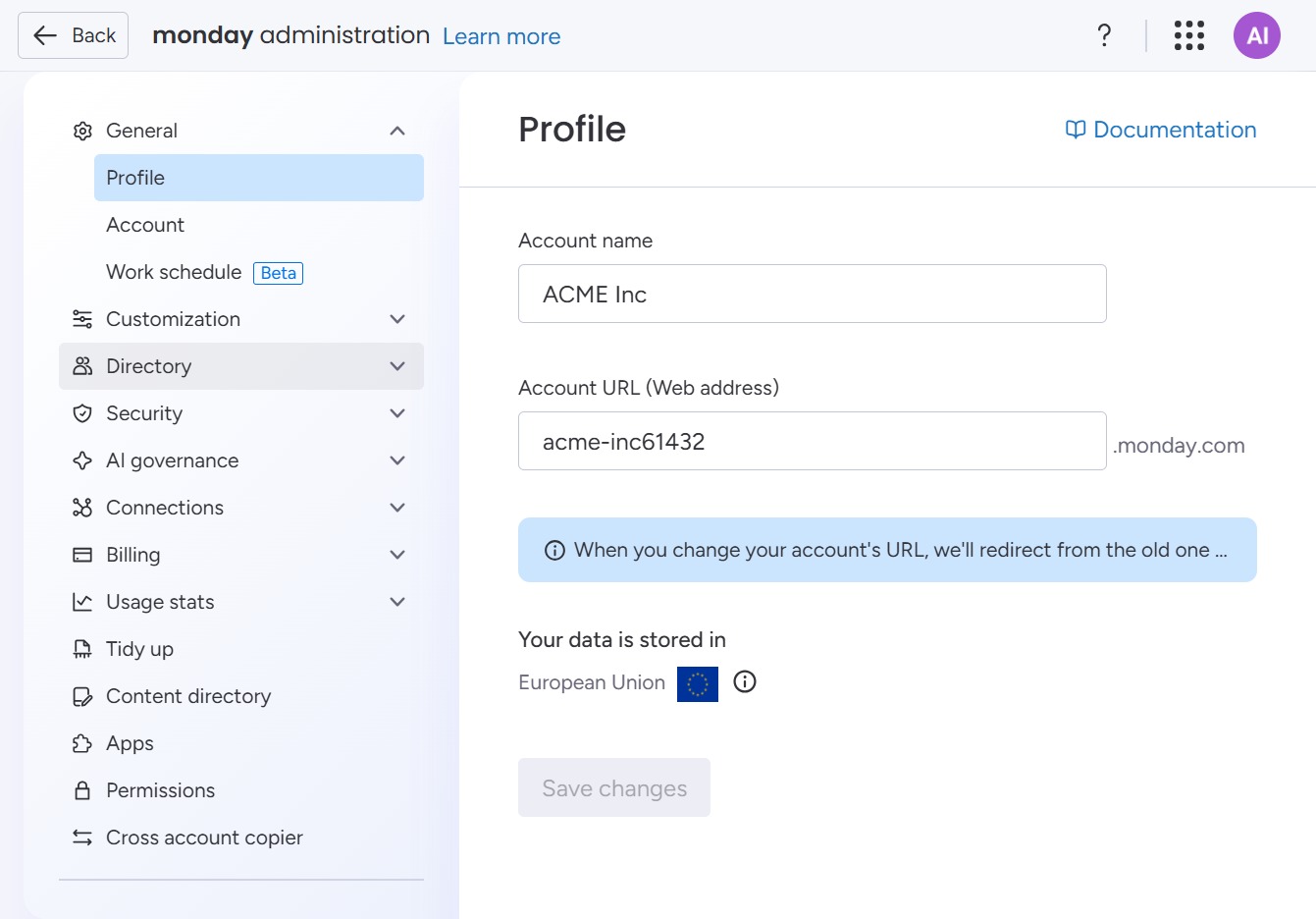Expand the Security section chevron
The height and width of the screenshot is (919, 1316).
(x=397, y=413)
